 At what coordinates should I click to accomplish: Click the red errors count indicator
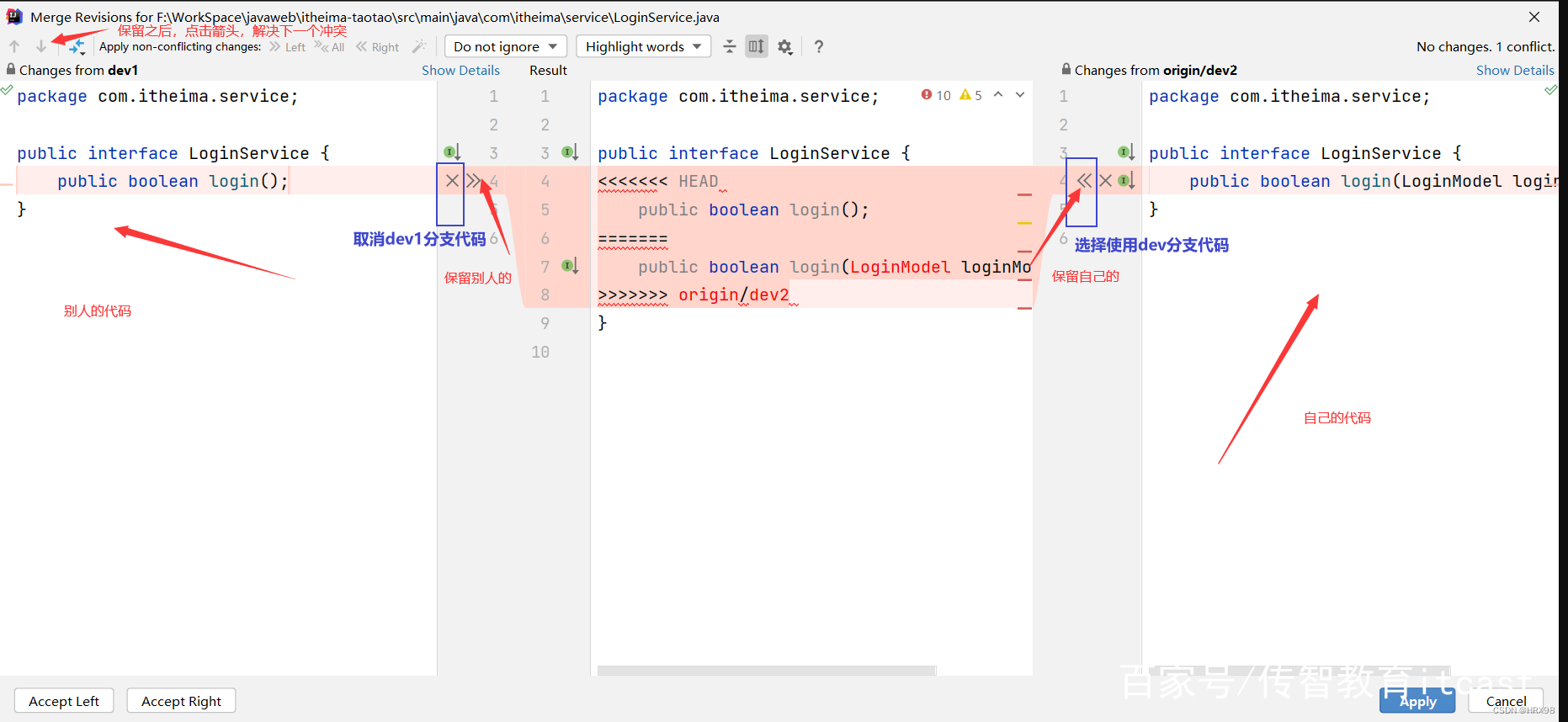[936, 95]
